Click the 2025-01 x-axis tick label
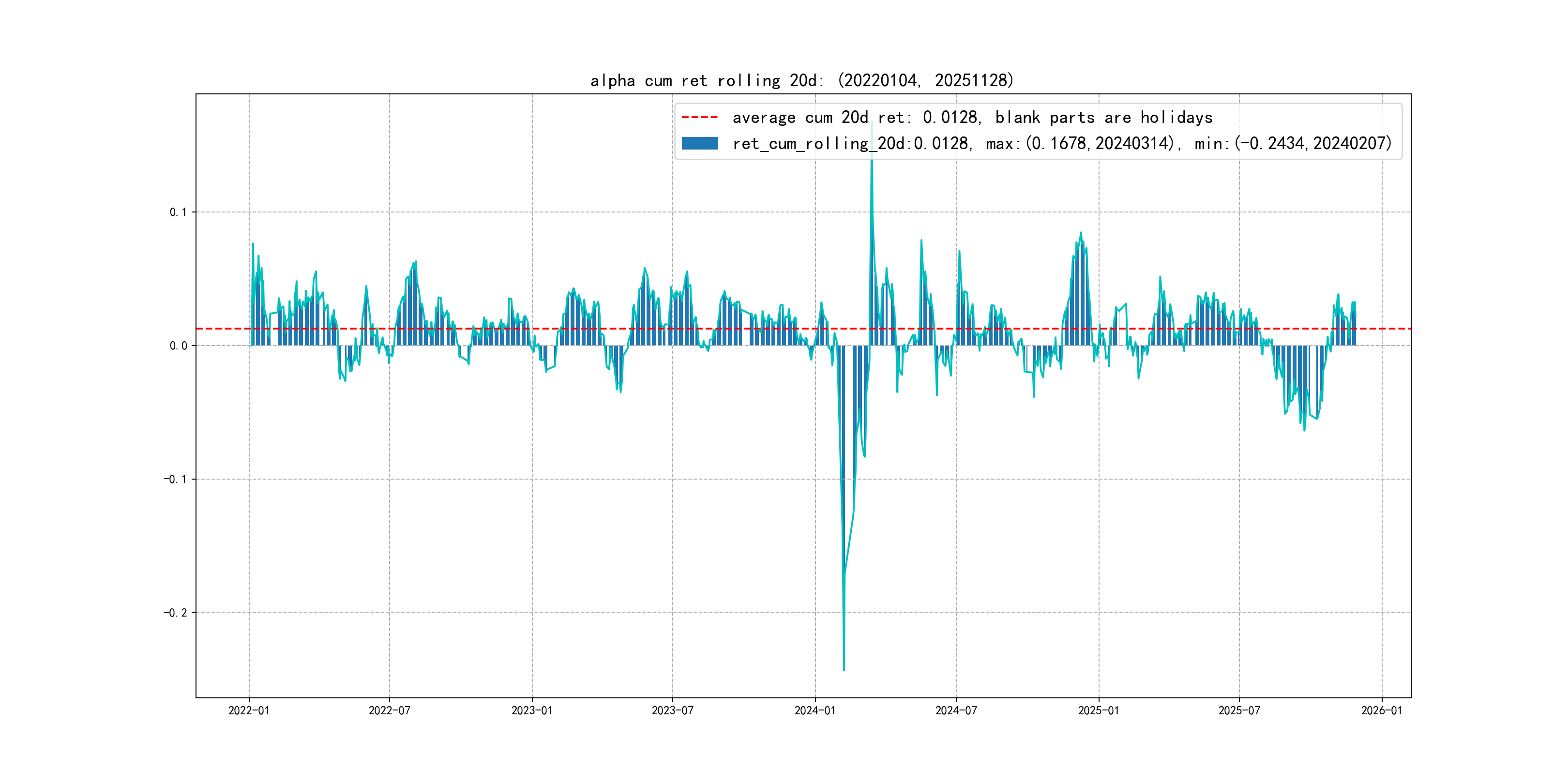Image resolution: width=1568 pixels, height=784 pixels. 1099,710
